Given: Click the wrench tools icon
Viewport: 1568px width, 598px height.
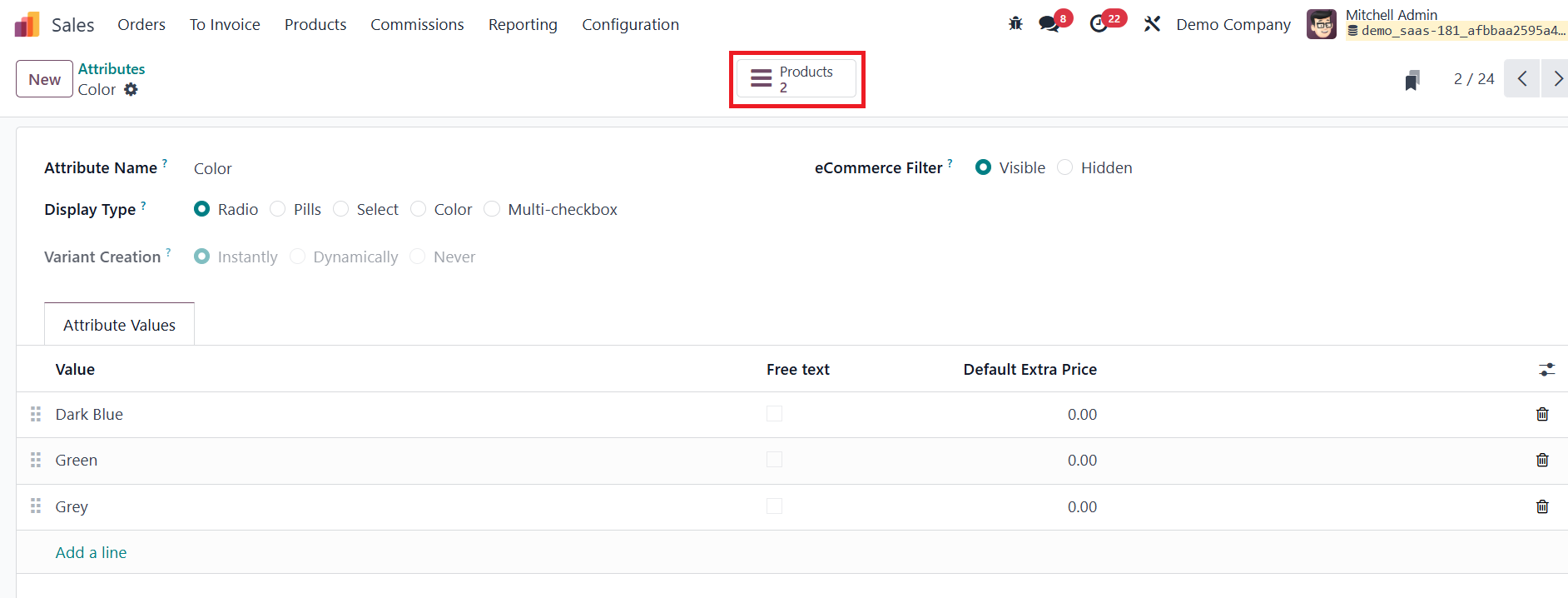Looking at the screenshot, I should pyautogui.click(x=1152, y=24).
